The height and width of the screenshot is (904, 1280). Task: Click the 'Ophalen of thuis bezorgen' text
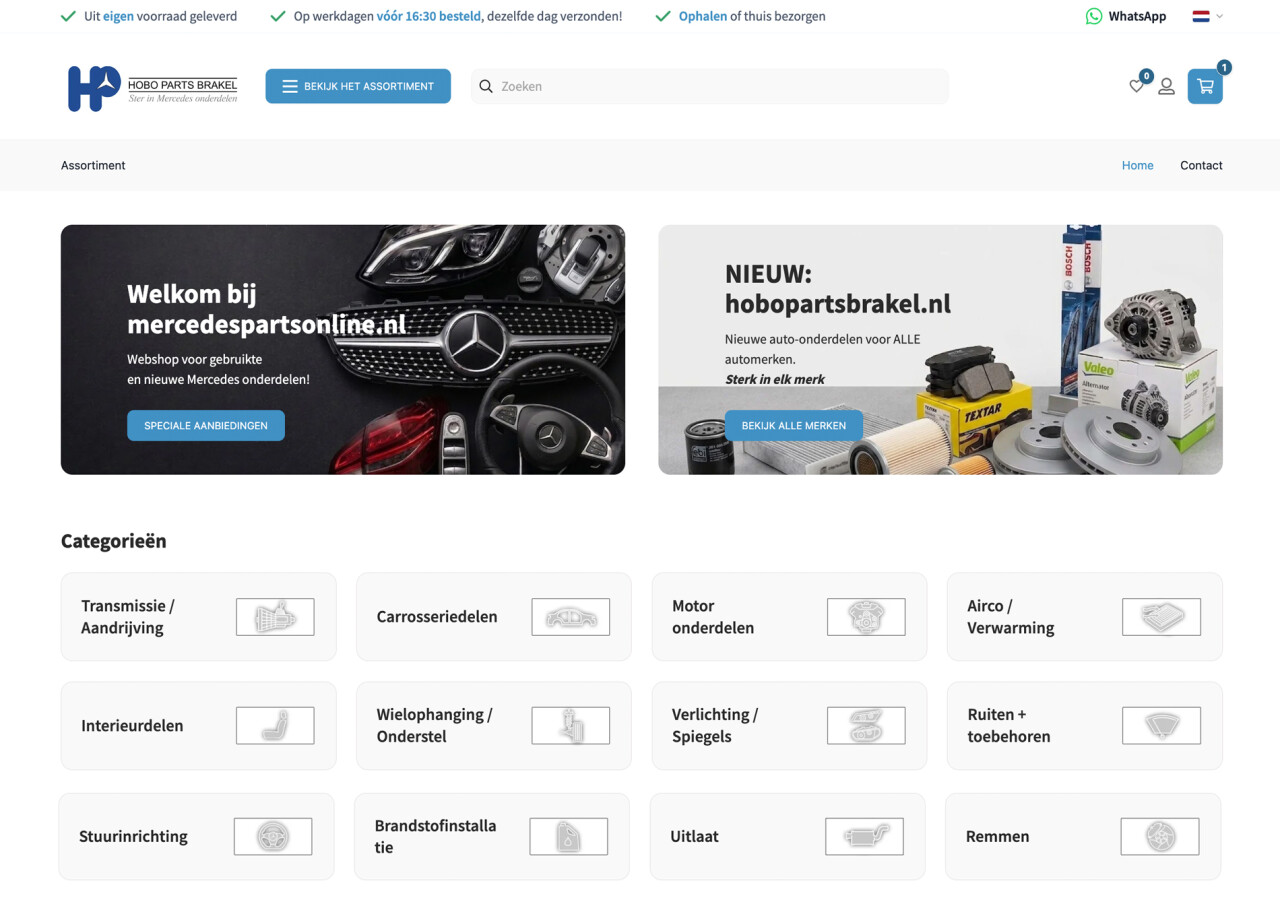[752, 16]
